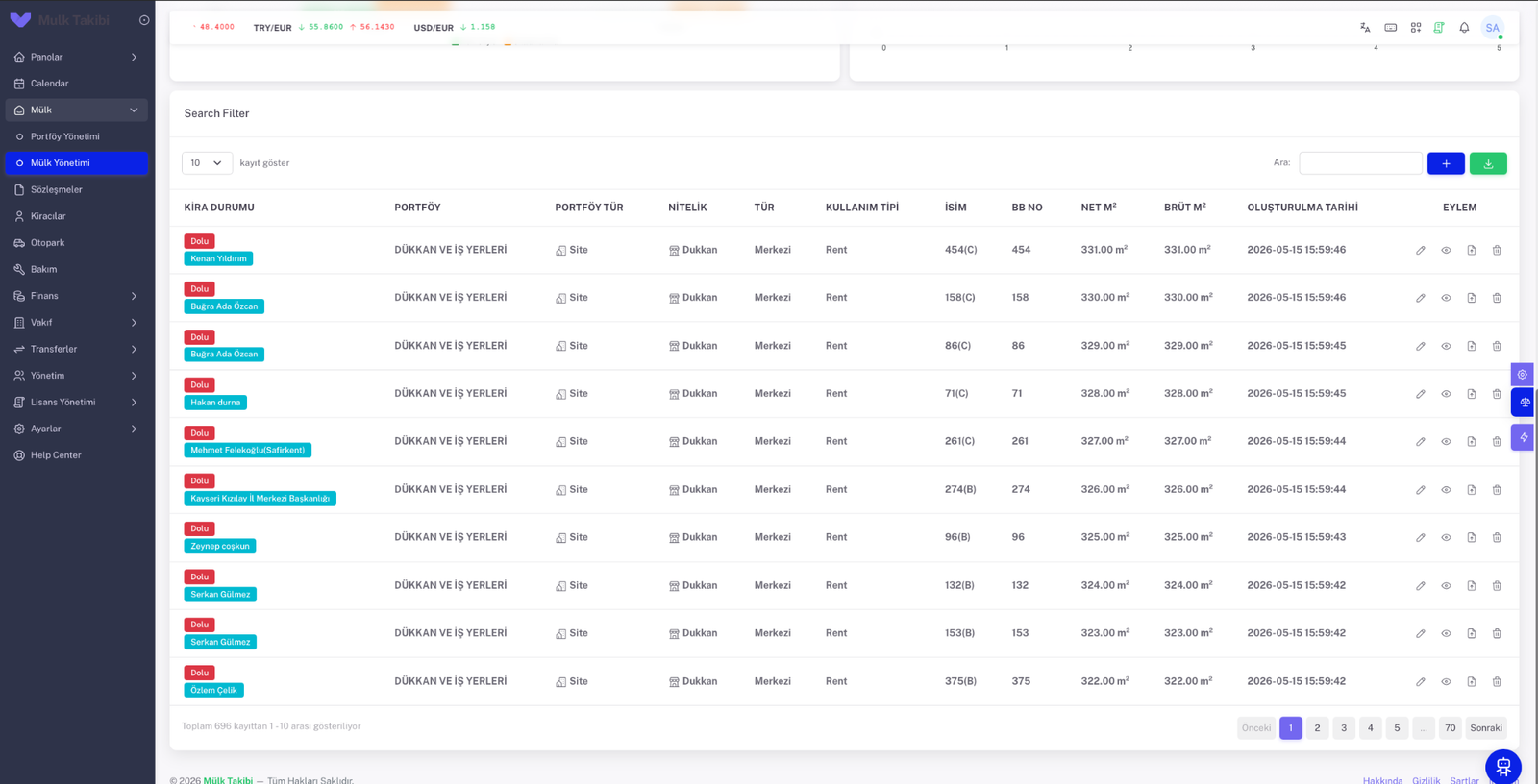Image resolution: width=1538 pixels, height=784 pixels.
Task: Edit the 454(C) property row
Action: 1421,251
